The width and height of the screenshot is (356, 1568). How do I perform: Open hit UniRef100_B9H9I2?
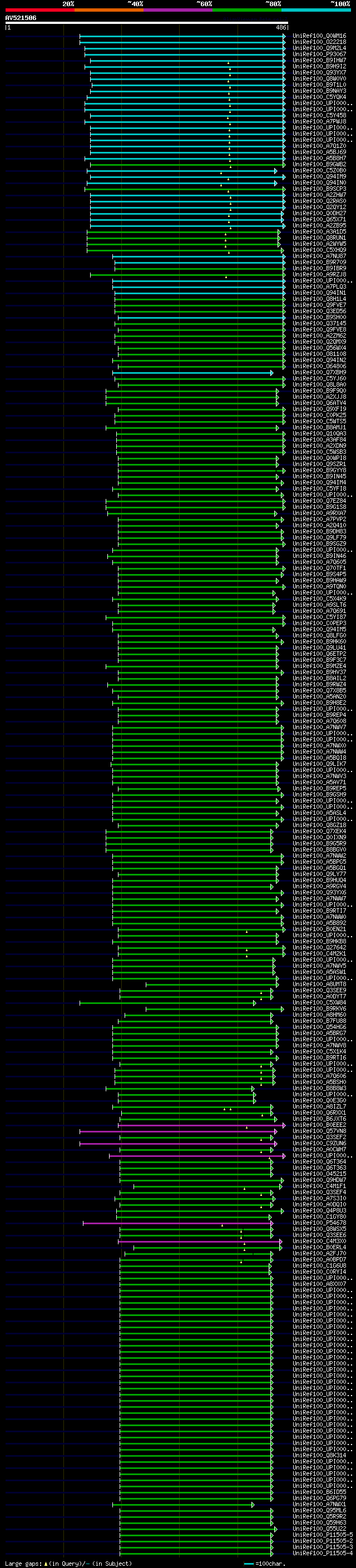click(x=319, y=66)
